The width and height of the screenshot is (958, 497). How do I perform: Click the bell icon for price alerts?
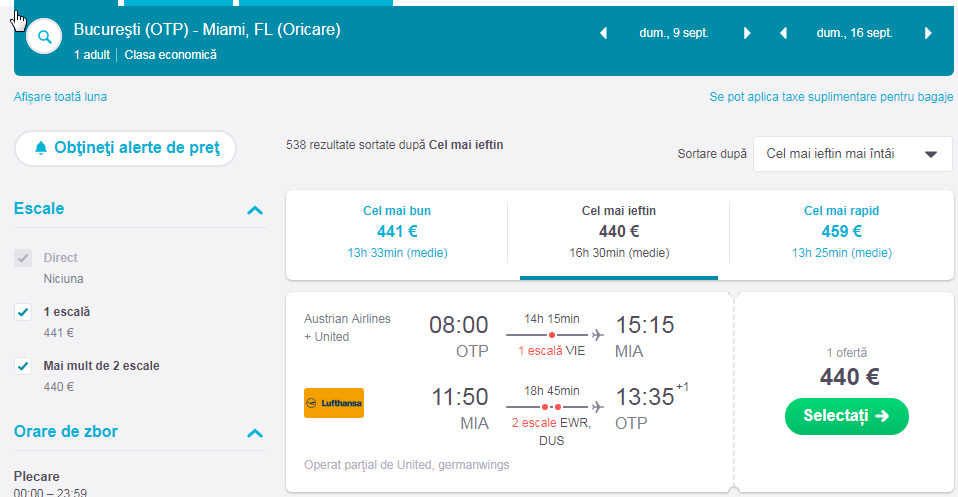coord(41,148)
